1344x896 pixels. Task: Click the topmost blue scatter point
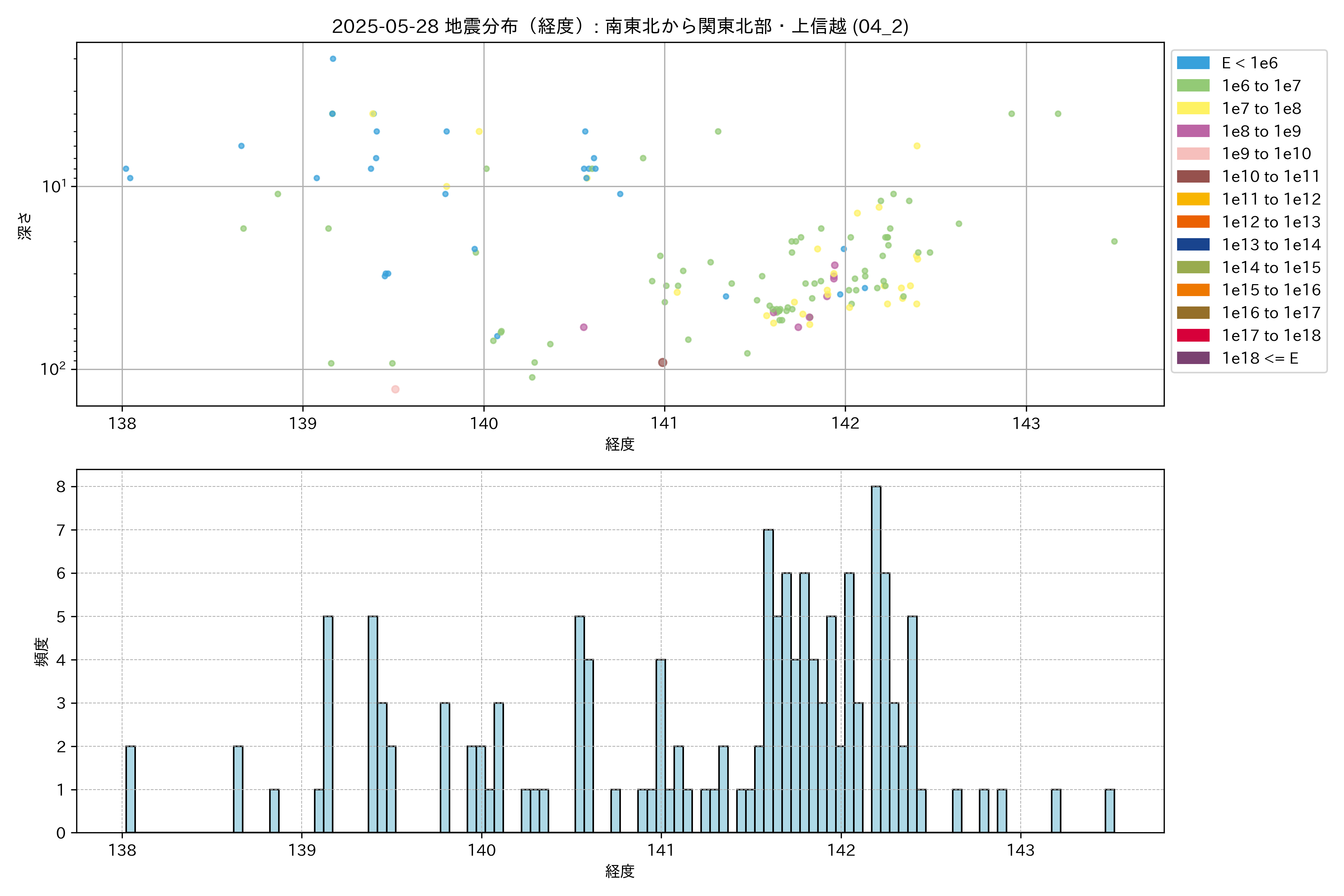coord(333,59)
